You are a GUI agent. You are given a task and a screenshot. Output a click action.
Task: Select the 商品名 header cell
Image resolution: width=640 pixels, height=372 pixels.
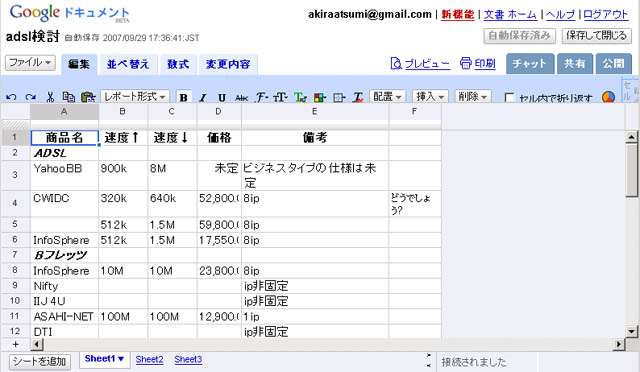pyautogui.click(x=64, y=138)
